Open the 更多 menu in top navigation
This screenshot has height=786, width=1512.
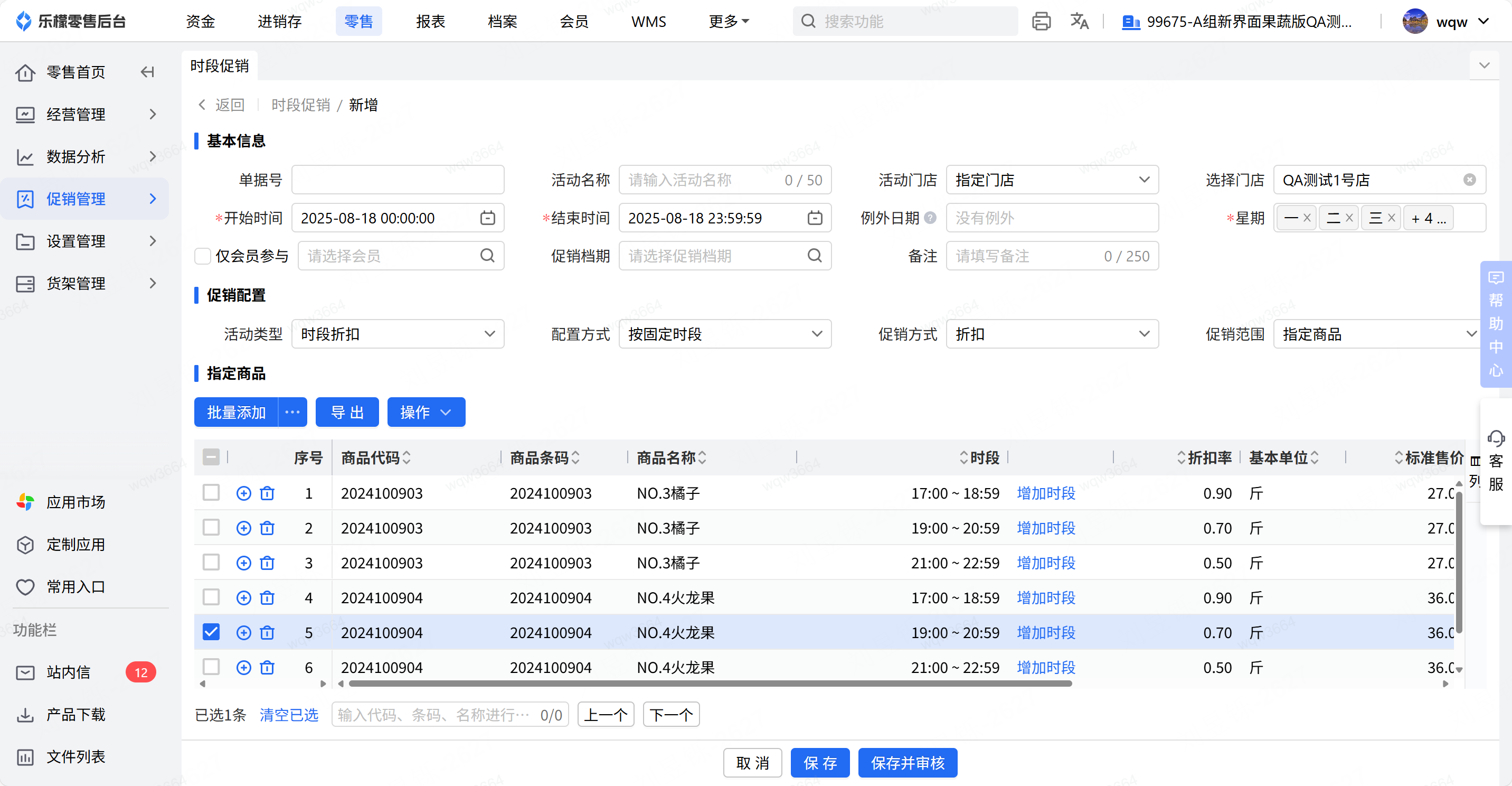tap(729, 22)
